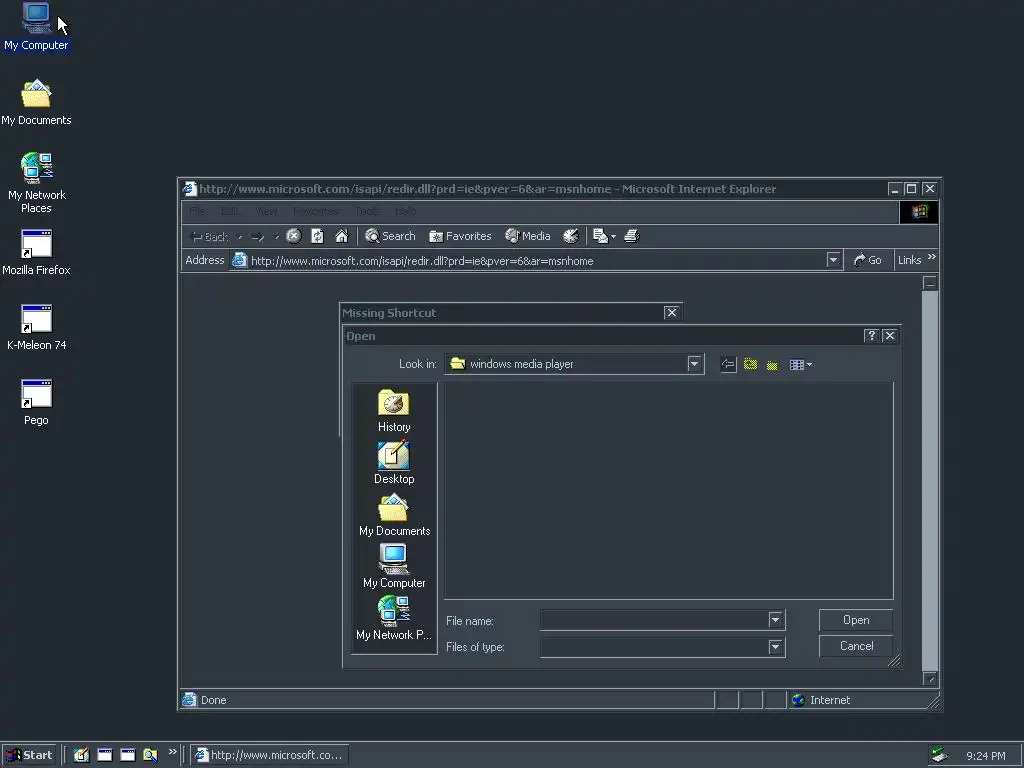Close the Missing Shortcut dialog
This screenshot has width=1024, height=768.
[671, 312]
